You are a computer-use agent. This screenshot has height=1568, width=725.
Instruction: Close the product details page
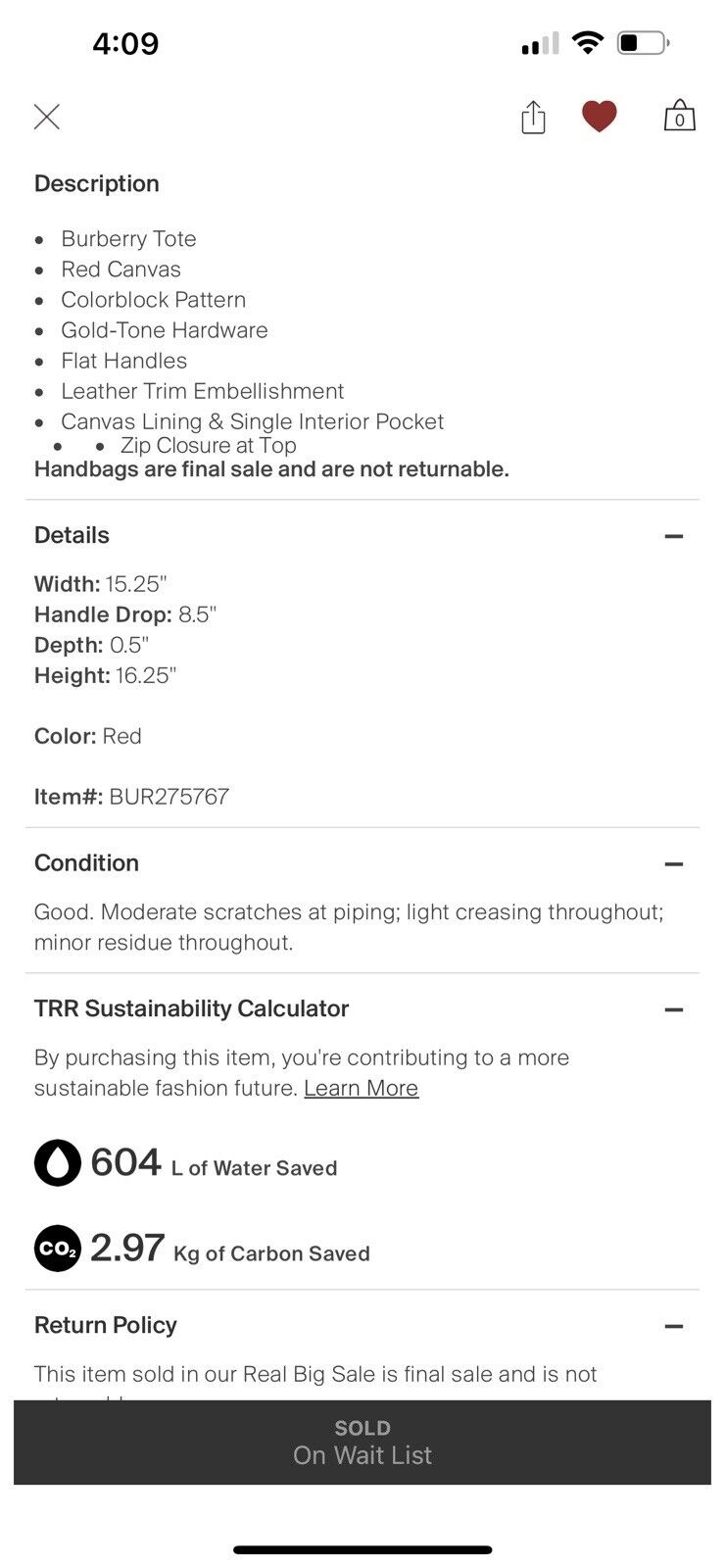point(47,118)
